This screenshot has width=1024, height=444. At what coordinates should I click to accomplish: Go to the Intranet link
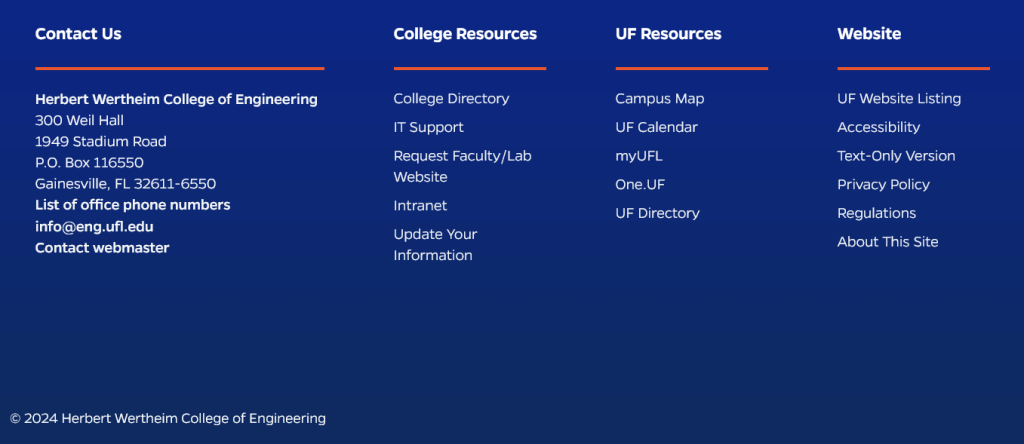click(x=420, y=206)
